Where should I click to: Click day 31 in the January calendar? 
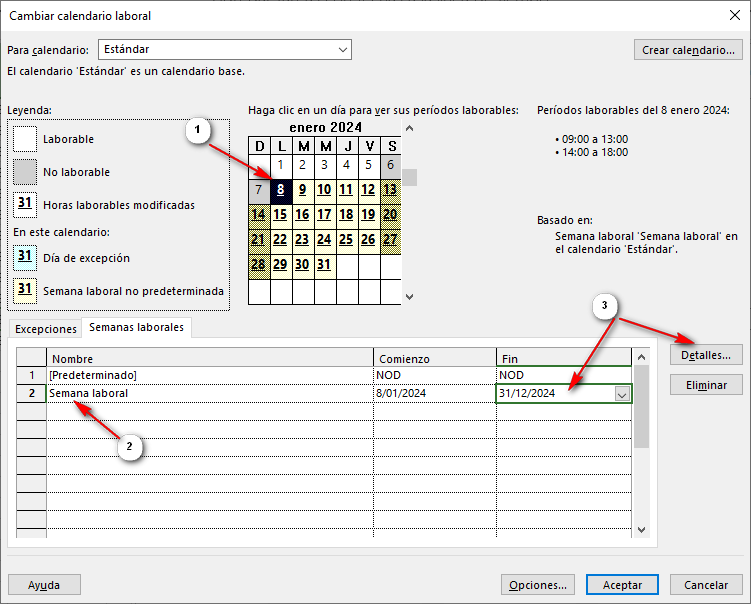click(324, 264)
